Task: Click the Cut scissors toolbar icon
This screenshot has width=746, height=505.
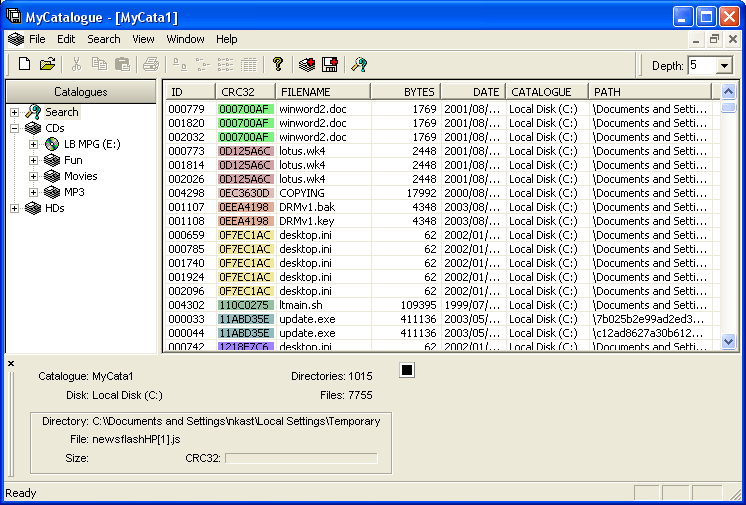Action: [x=76, y=64]
